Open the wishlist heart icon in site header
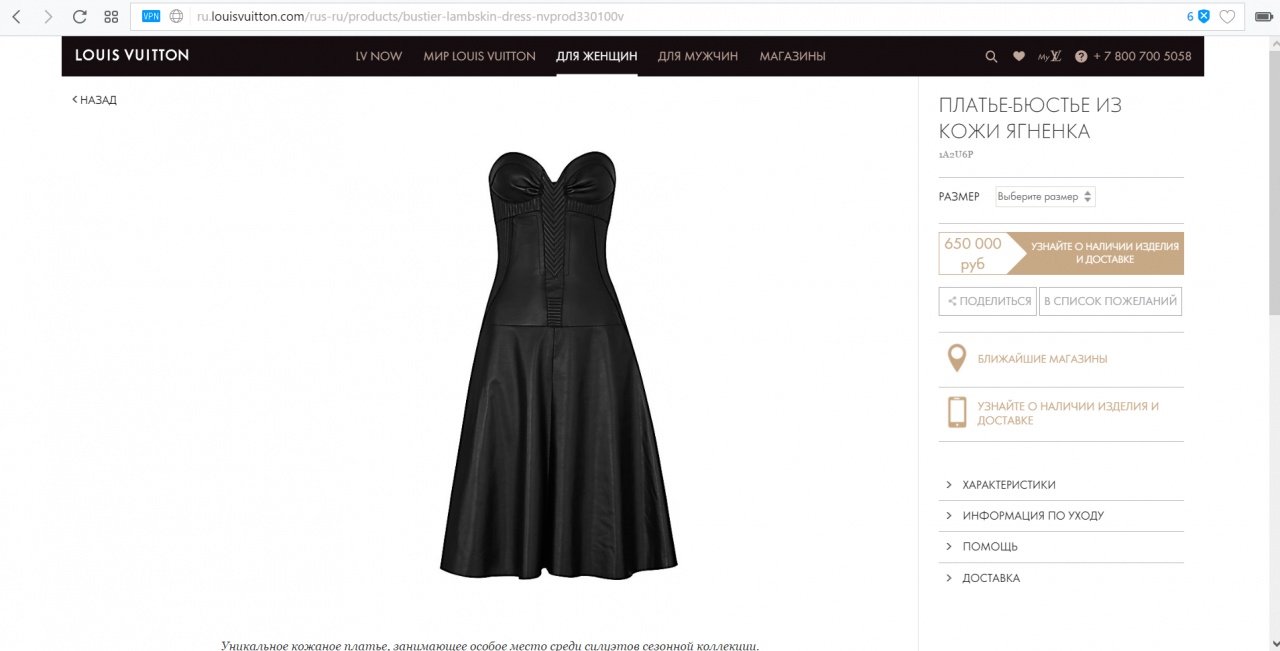Screen dimensions: 1280x651 pos(1019,57)
